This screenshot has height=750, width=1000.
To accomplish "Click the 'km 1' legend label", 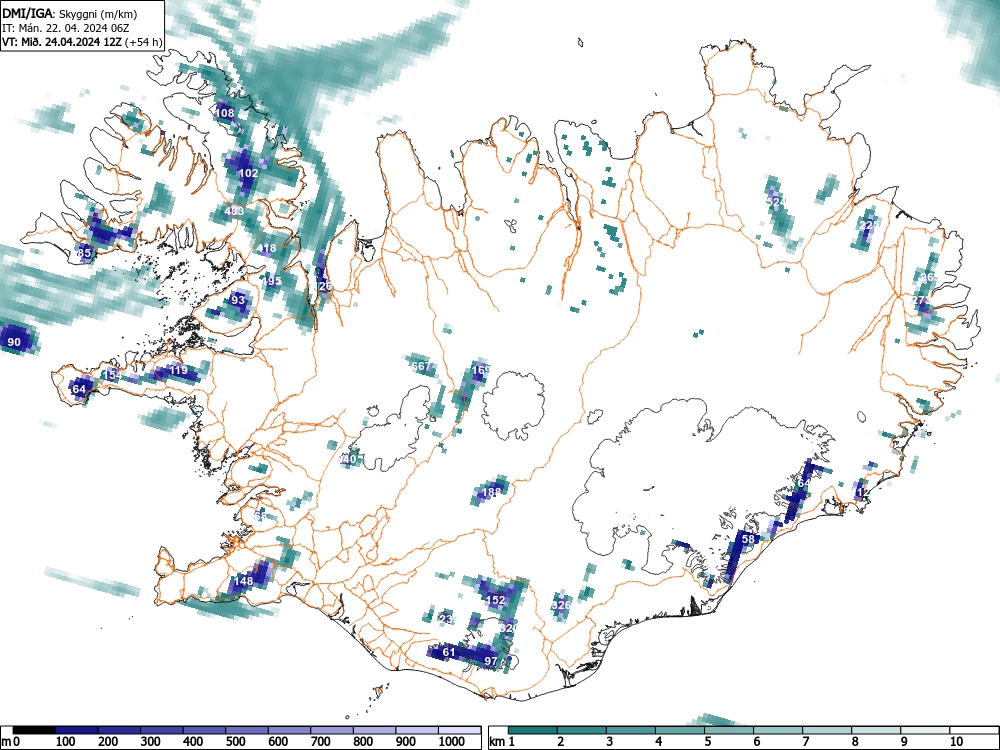I will point(502,742).
